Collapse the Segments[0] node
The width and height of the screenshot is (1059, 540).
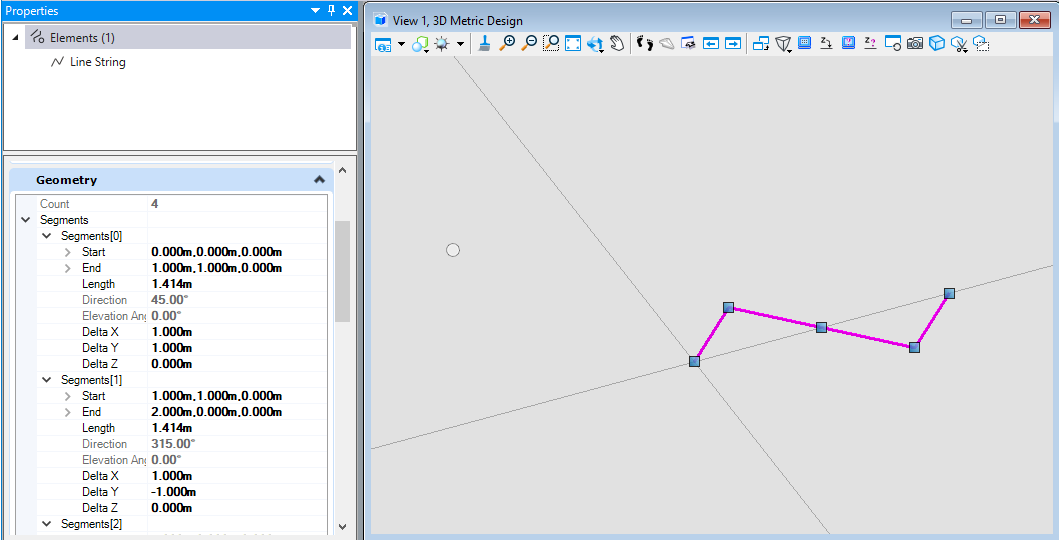(47, 236)
